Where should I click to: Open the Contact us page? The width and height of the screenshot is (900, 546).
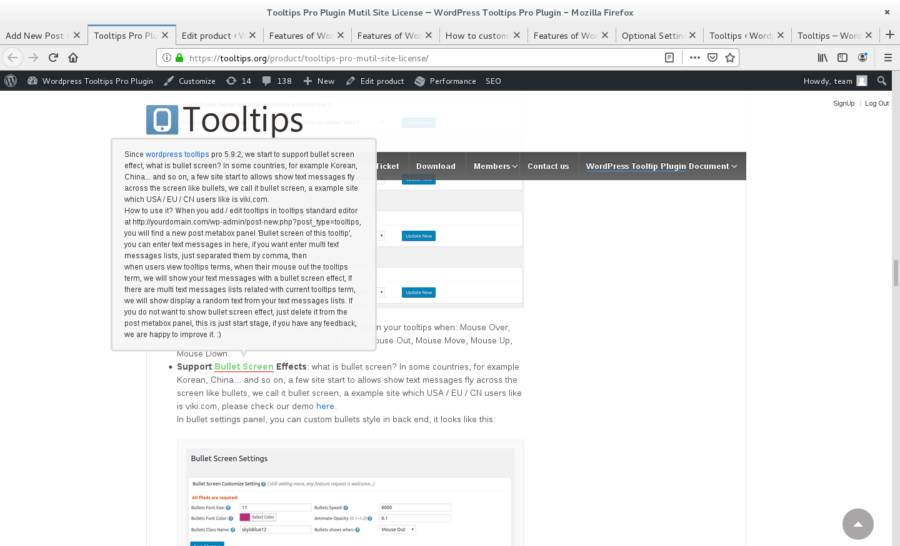(548, 166)
